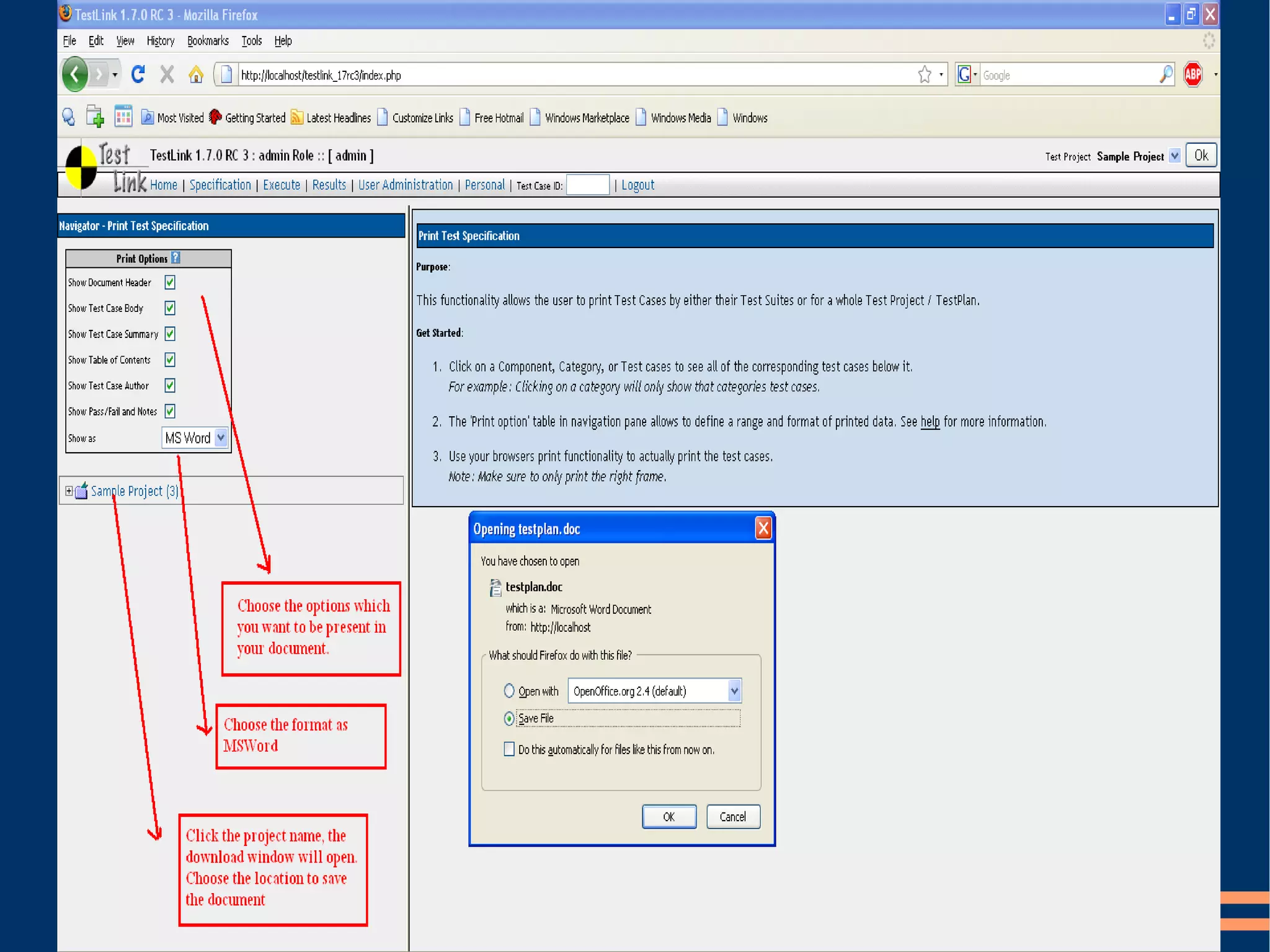1270x952 pixels.
Task: Open the Personal link
Action: 485,185
